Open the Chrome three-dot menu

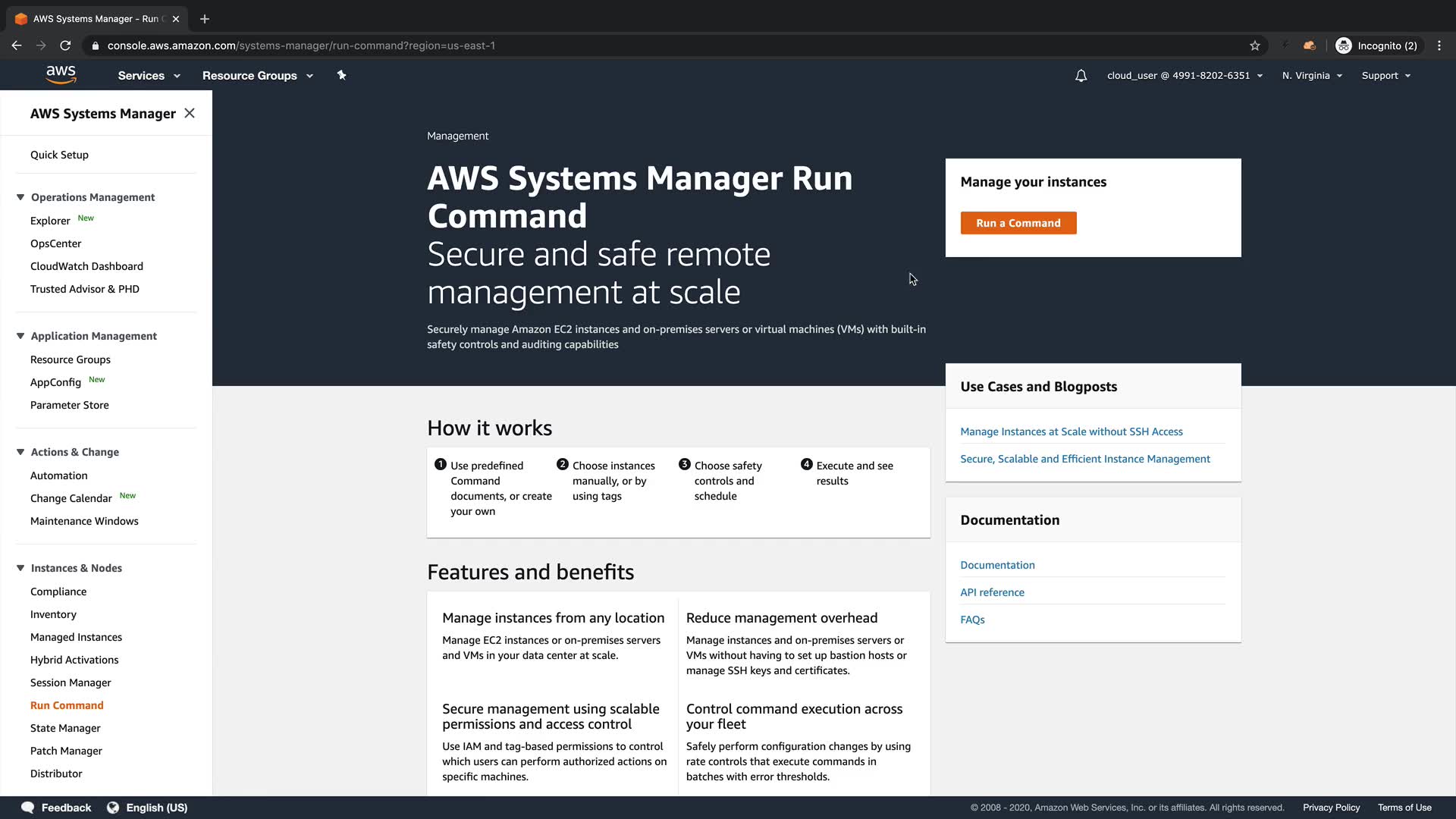[1439, 45]
